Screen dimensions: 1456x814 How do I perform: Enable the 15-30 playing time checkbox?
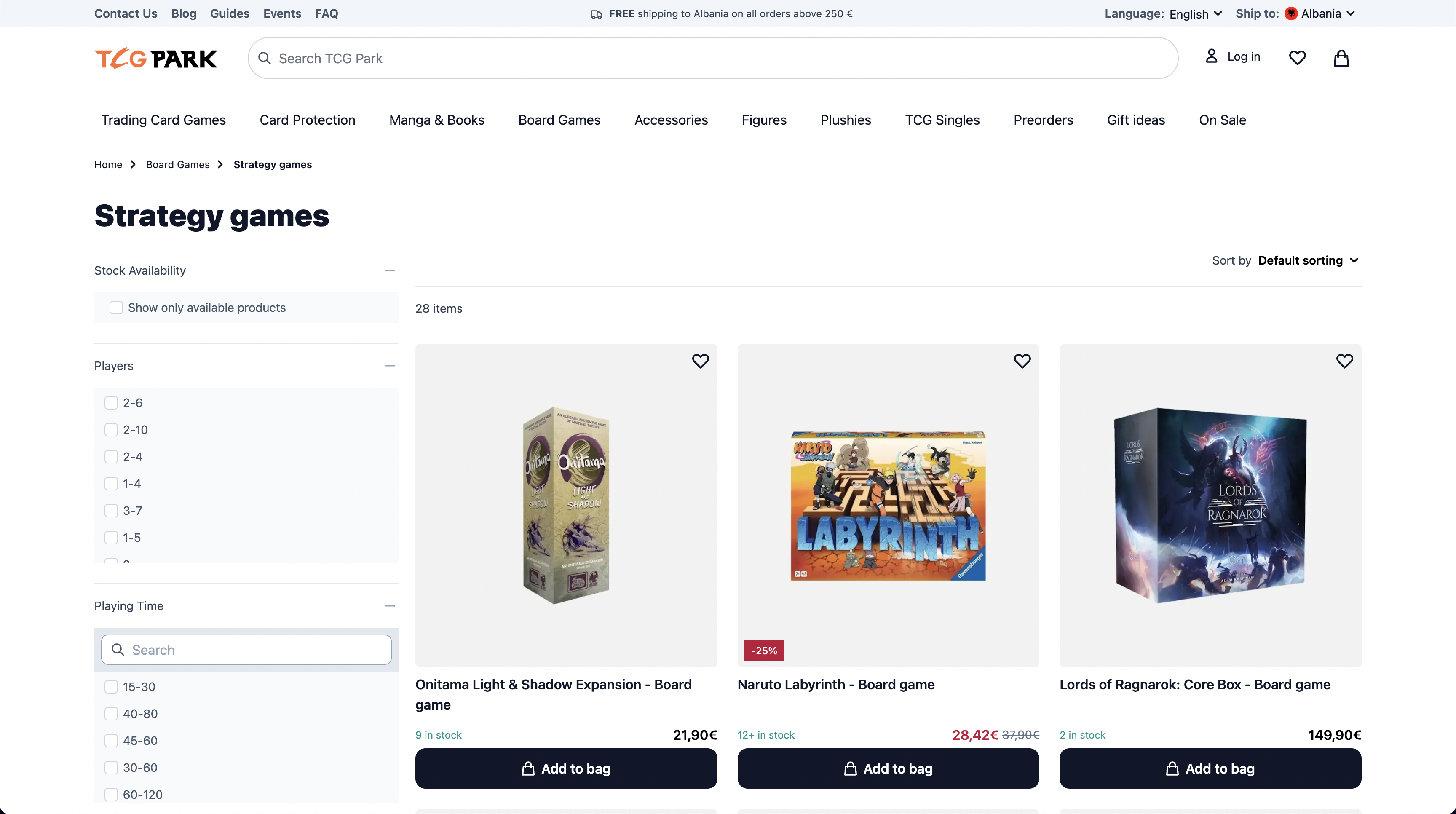(x=111, y=686)
